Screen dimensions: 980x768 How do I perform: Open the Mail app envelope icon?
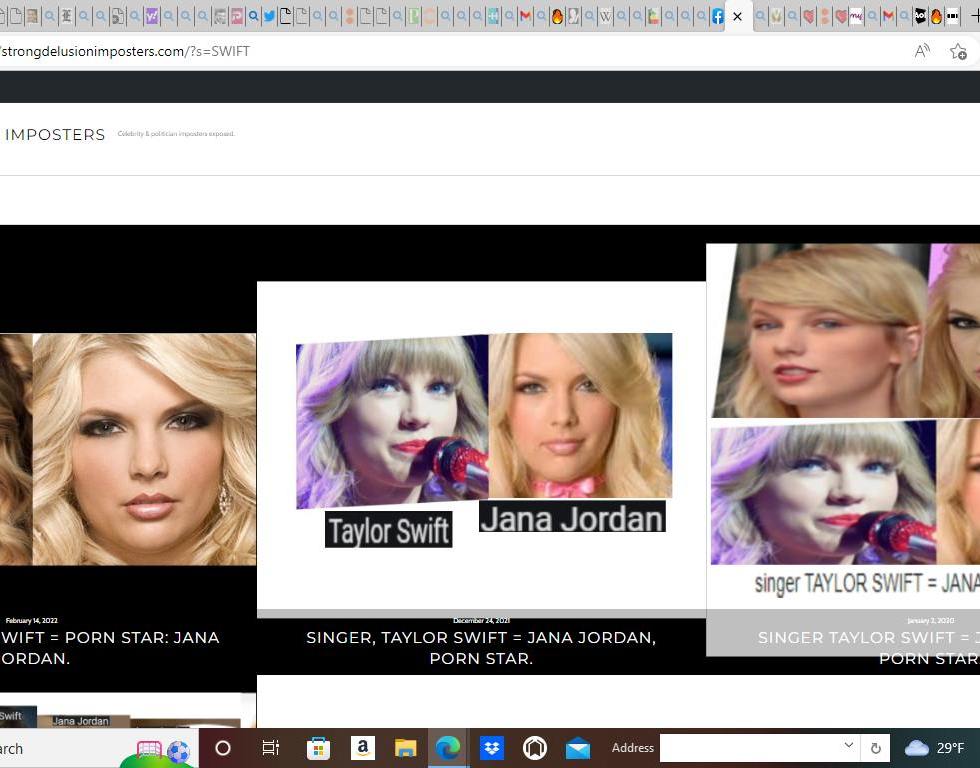click(578, 748)
